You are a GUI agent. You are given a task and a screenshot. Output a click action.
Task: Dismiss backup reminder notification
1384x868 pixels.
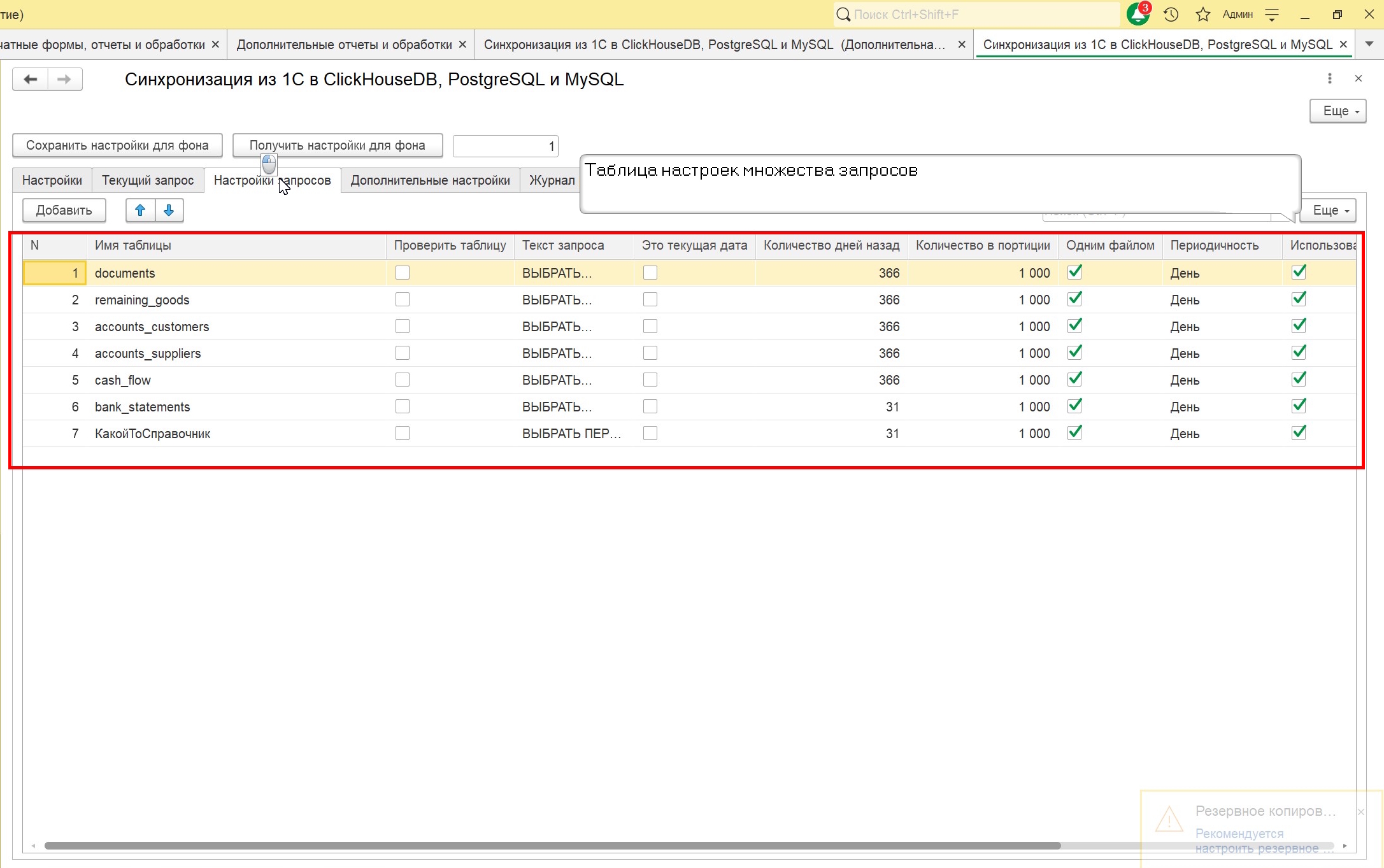[x=1361, y=812]
